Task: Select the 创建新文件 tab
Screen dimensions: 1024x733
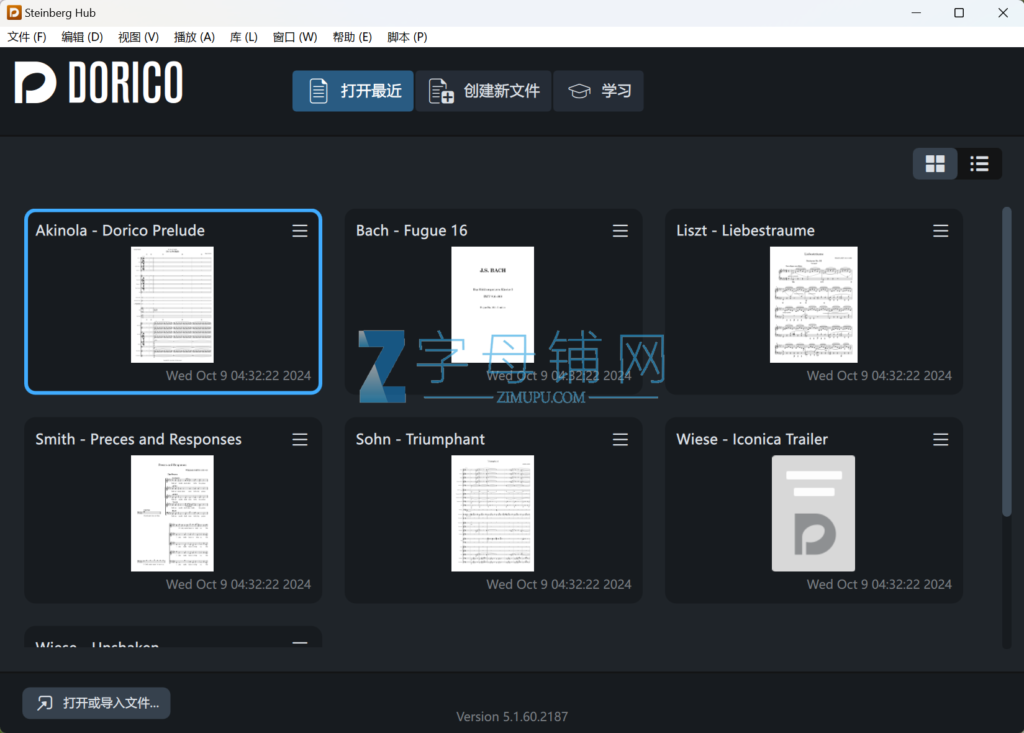Action: tap(483, 91)
